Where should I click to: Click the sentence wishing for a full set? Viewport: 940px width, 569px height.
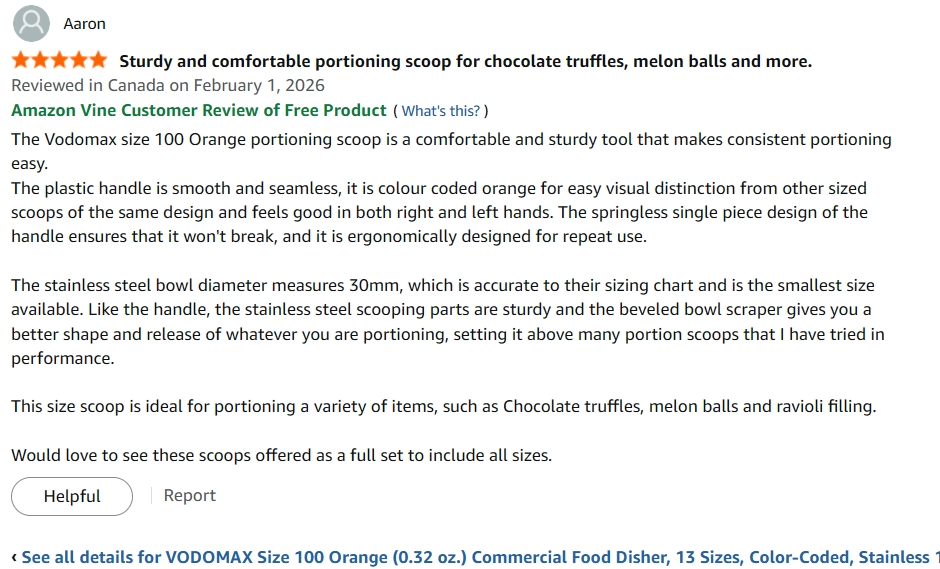pos(281,455)
